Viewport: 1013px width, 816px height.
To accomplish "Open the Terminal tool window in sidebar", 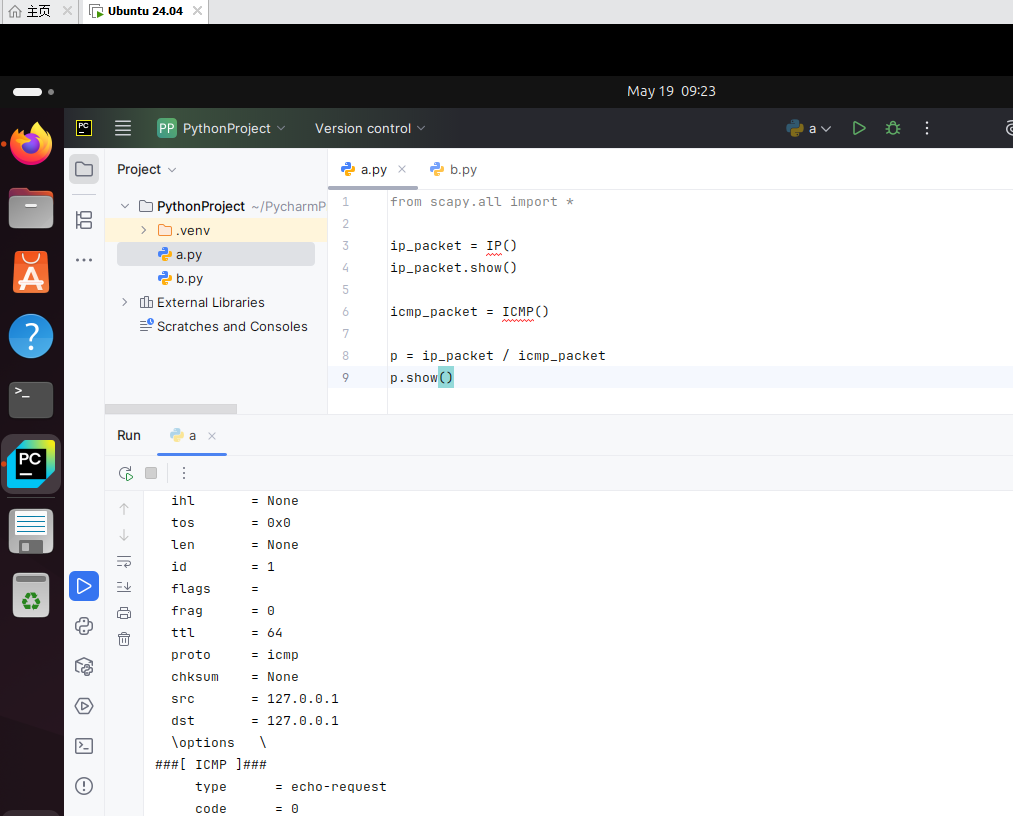I will 84,745.
